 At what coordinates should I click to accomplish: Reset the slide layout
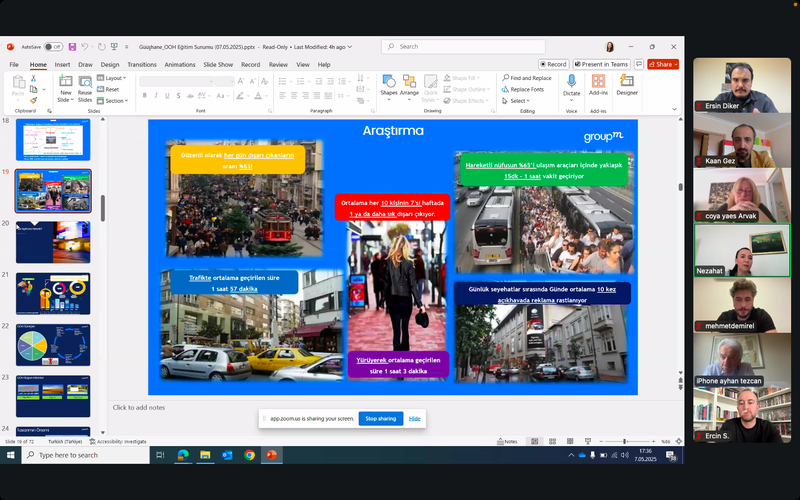click(108, 89)
